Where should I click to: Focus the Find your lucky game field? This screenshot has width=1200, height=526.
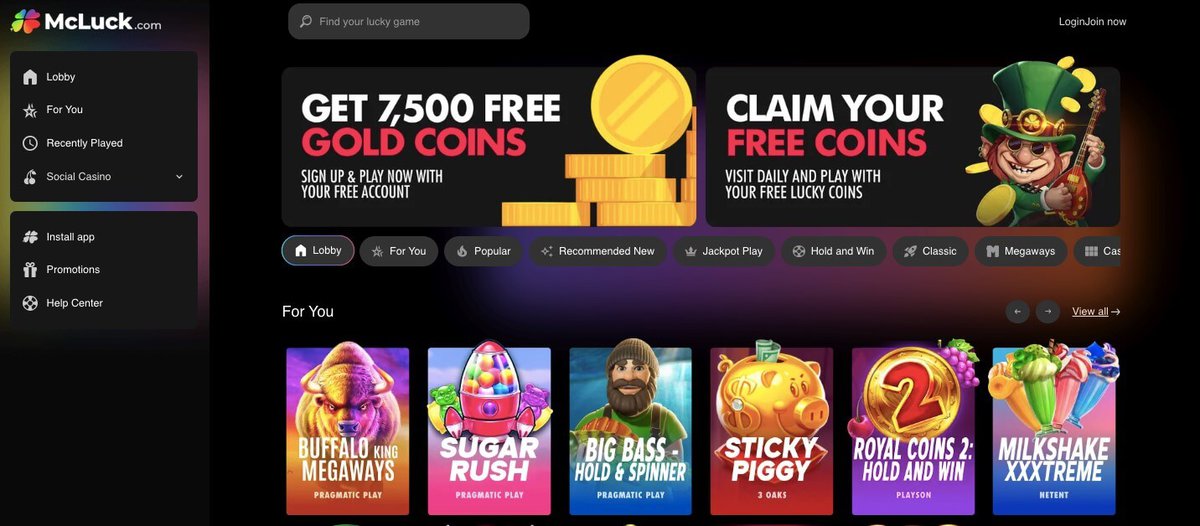tap(409, 21)
